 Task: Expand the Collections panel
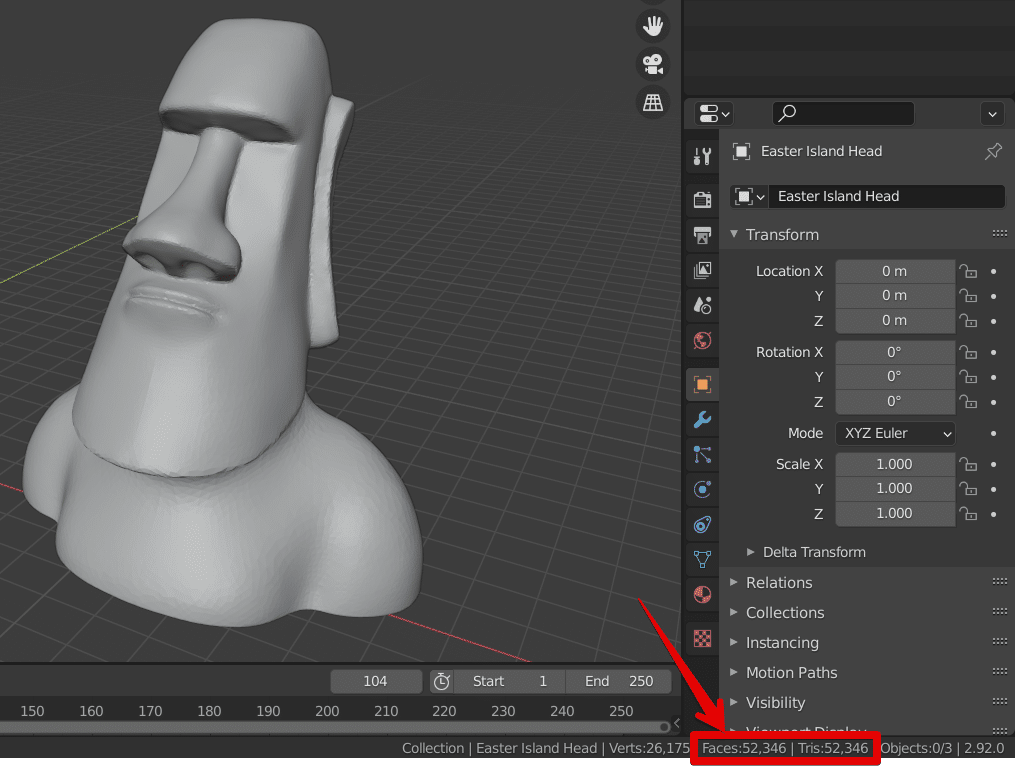tap(734, 612)
